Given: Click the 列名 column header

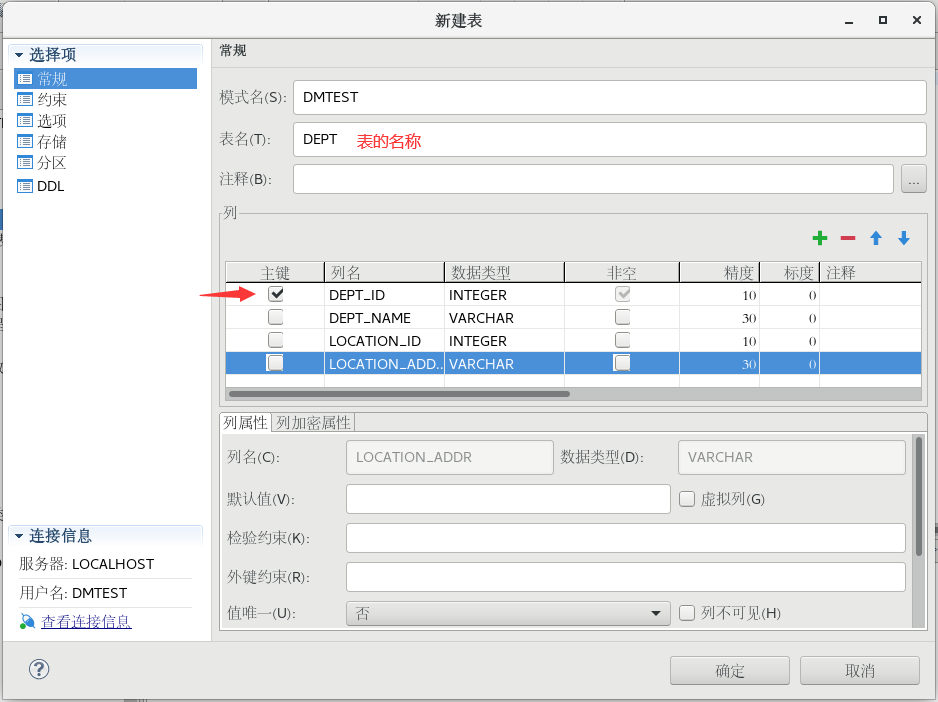Looking at the screenshot, I should (x=384, y=273).
